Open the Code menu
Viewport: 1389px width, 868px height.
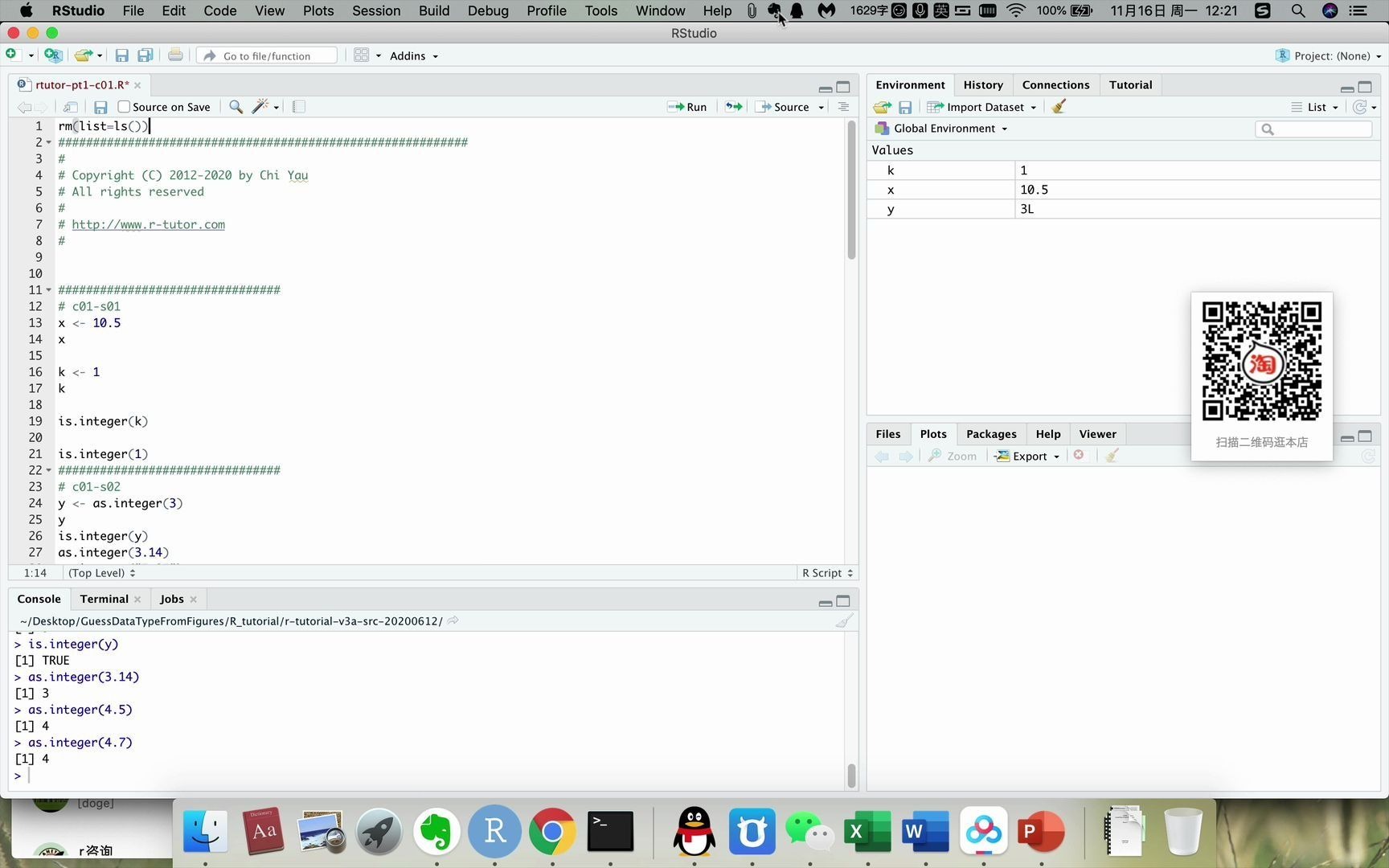220,10
